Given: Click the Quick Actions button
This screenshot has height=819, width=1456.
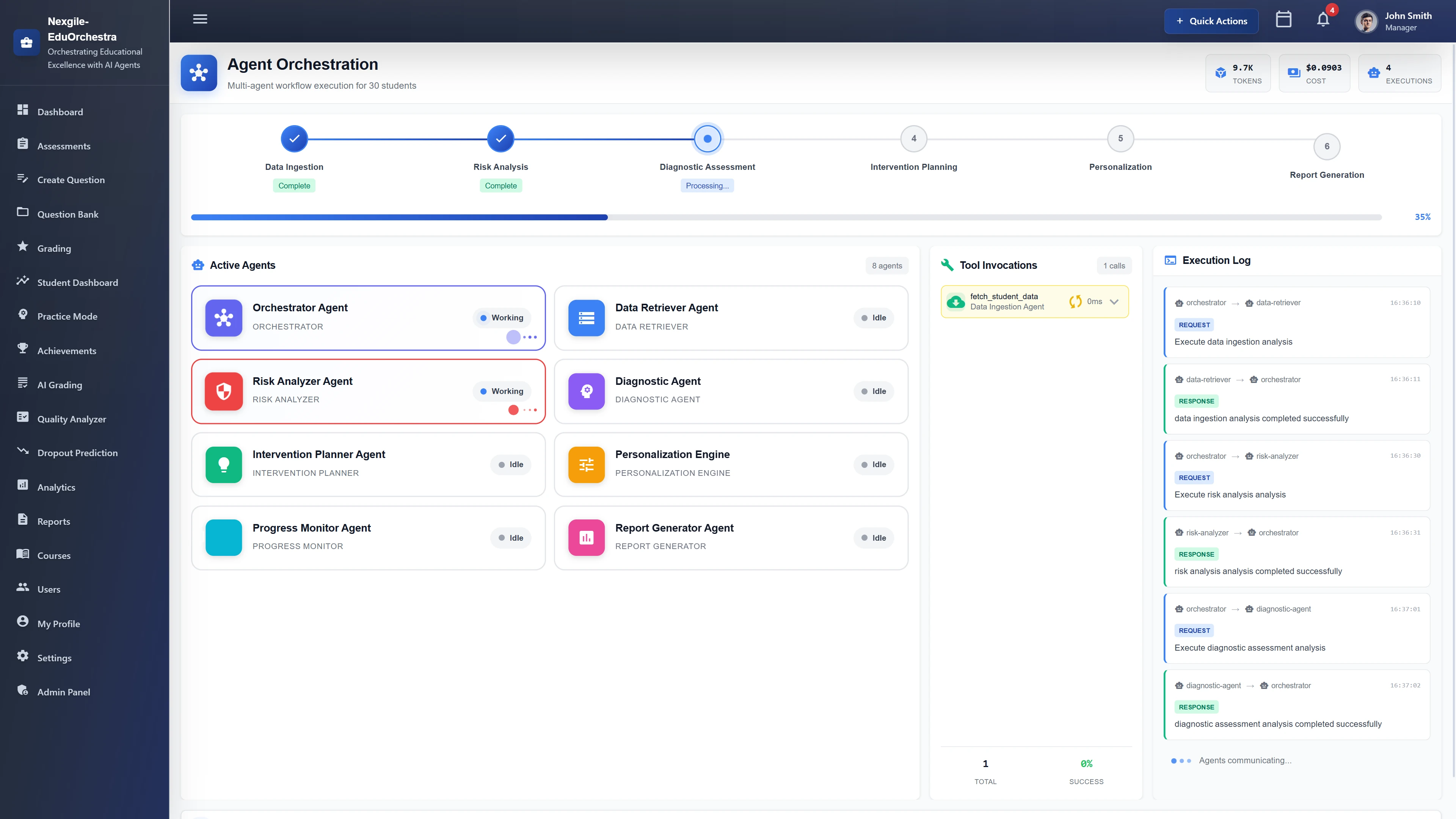Looking at the screenshot, I should click(x=1211, y=21).
